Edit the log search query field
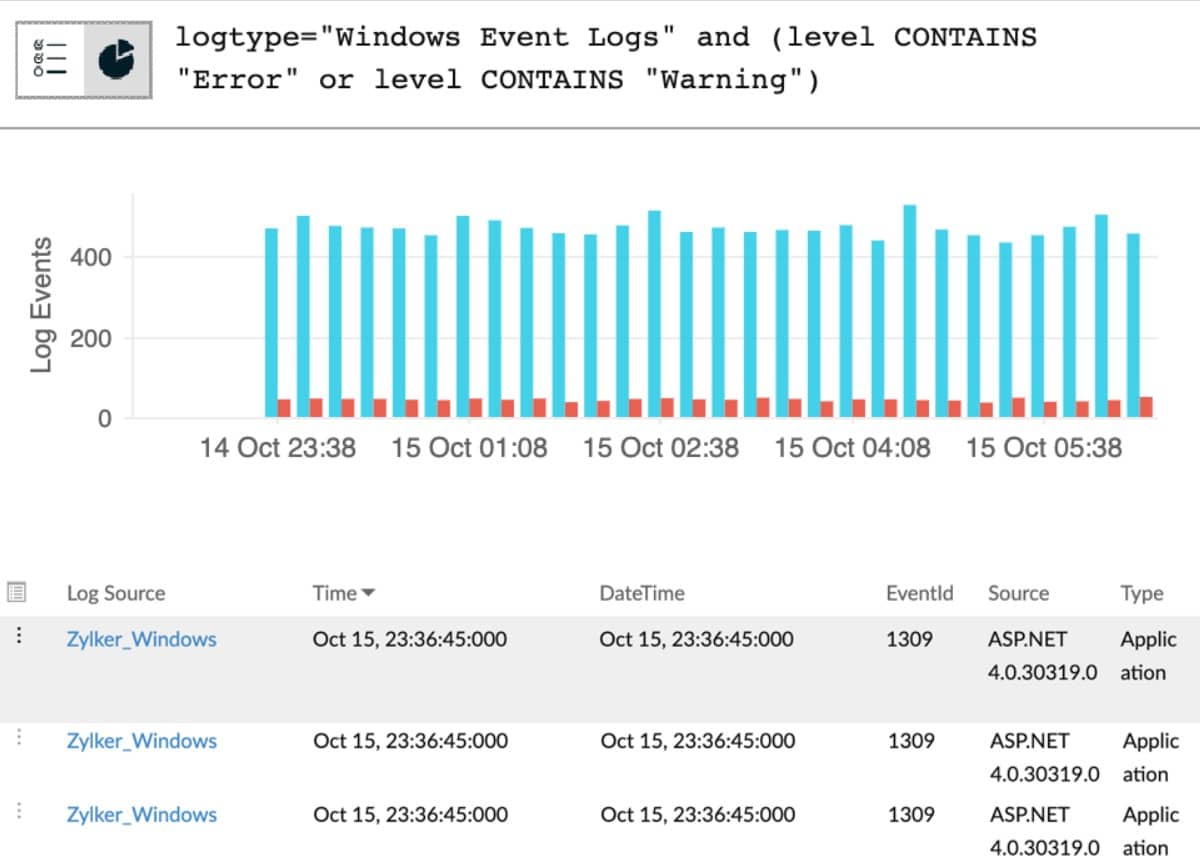 606,59
